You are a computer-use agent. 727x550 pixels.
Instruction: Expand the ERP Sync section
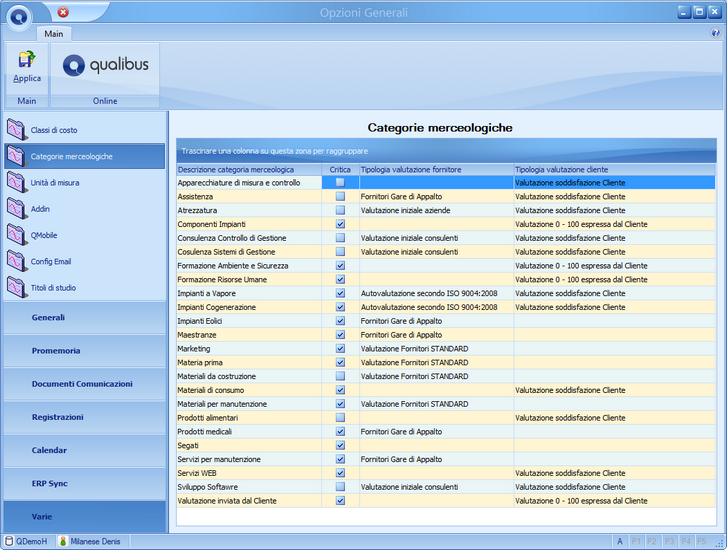[84, 483]
